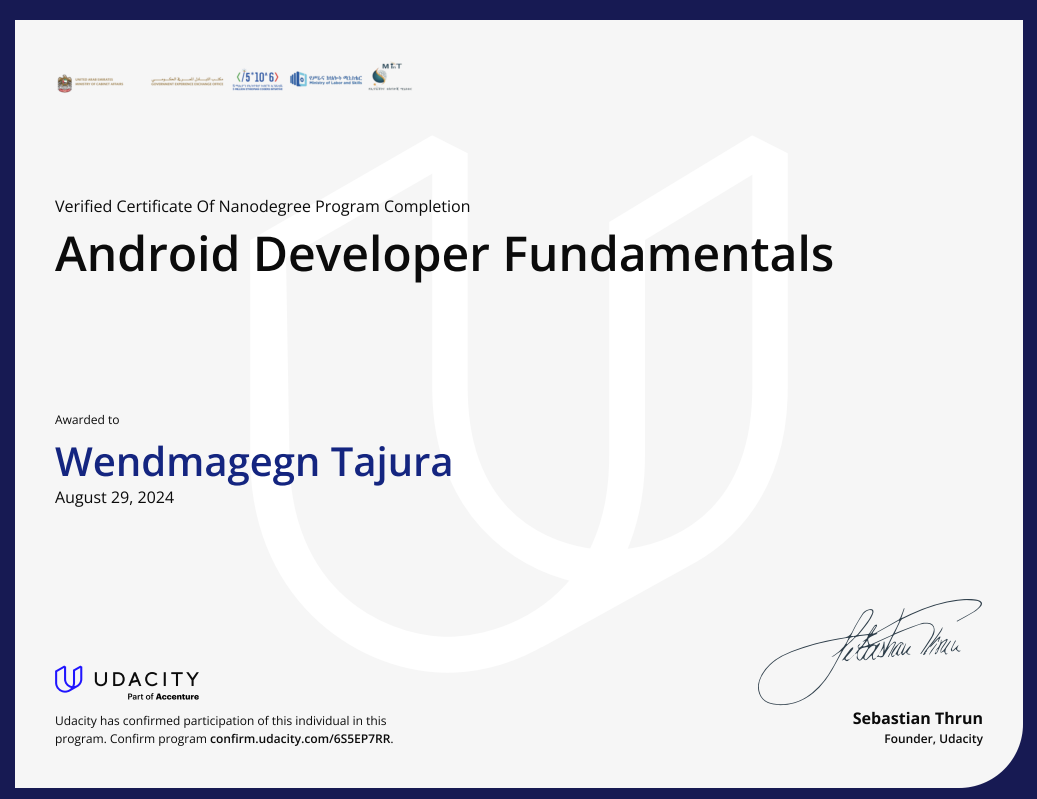
Task: Click the Android Developer Fundamentals title
Action: pos(444,256)
